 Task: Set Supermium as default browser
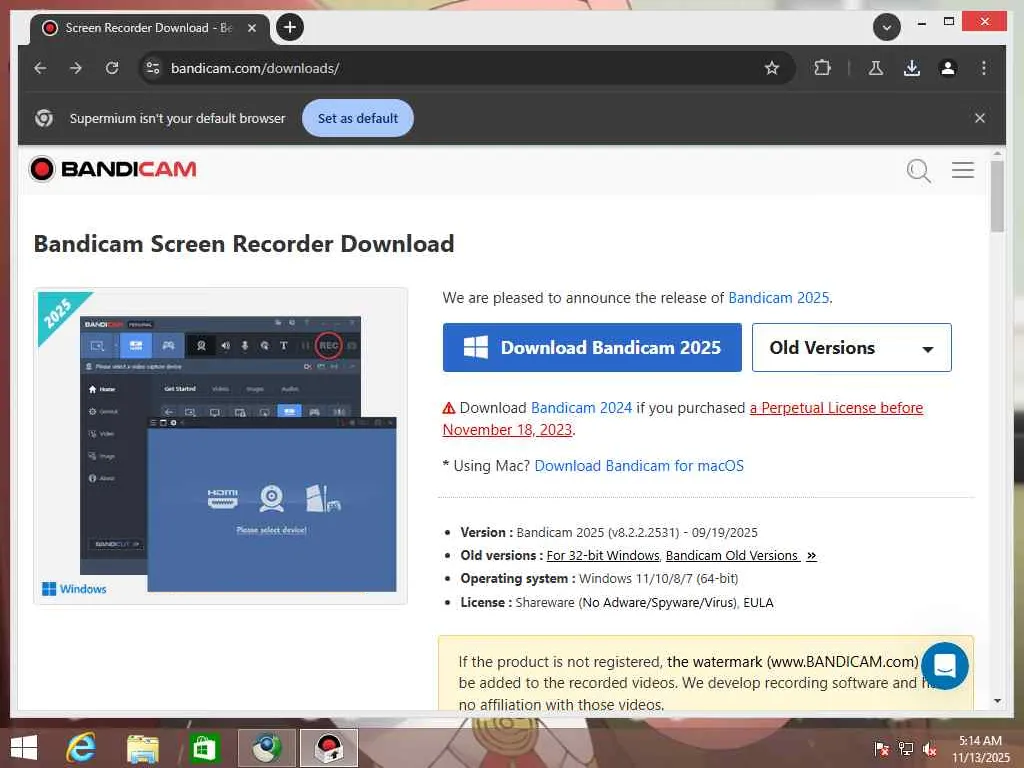coord(358,118)
